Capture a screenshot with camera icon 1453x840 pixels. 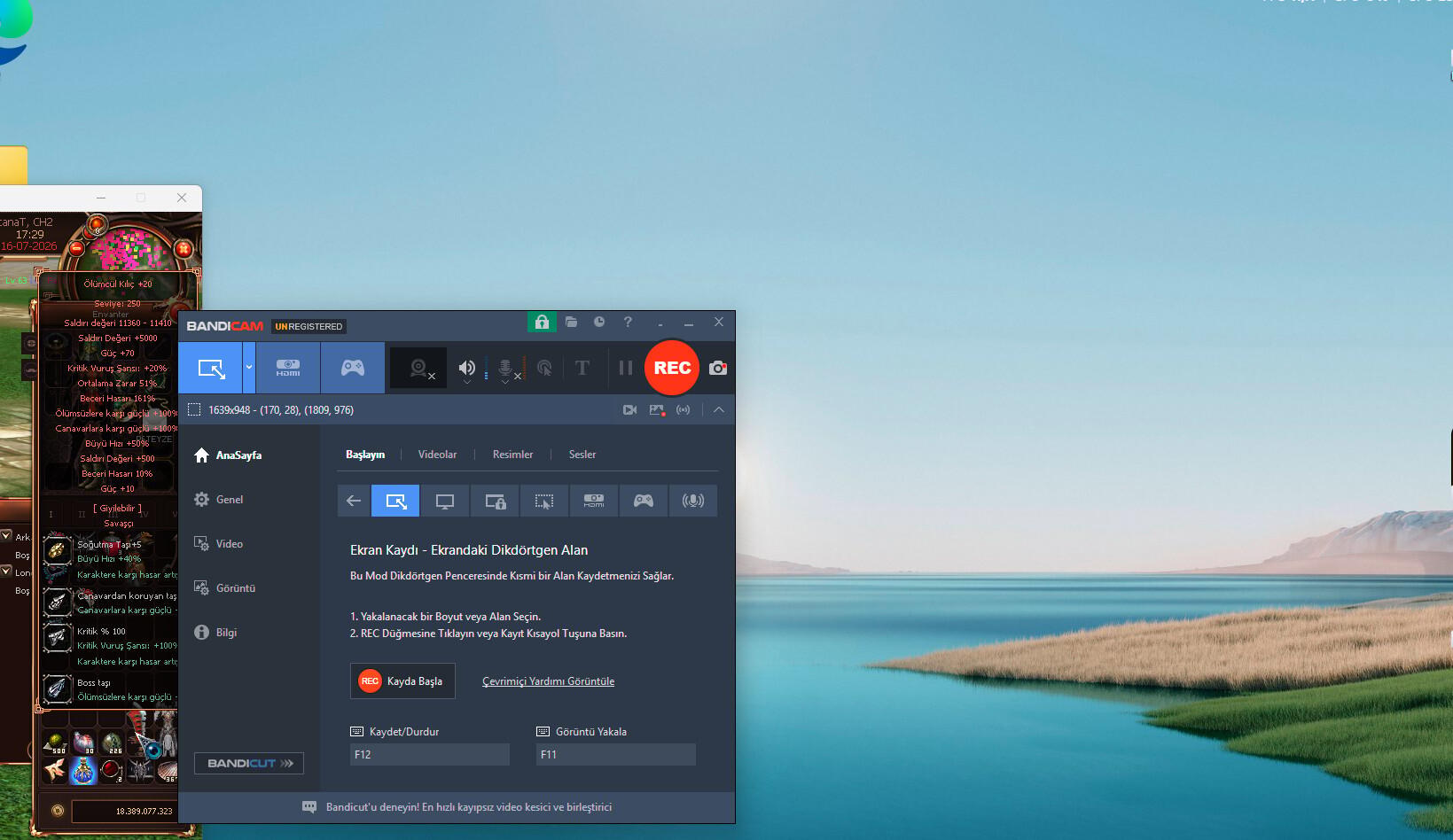[718, 368]
